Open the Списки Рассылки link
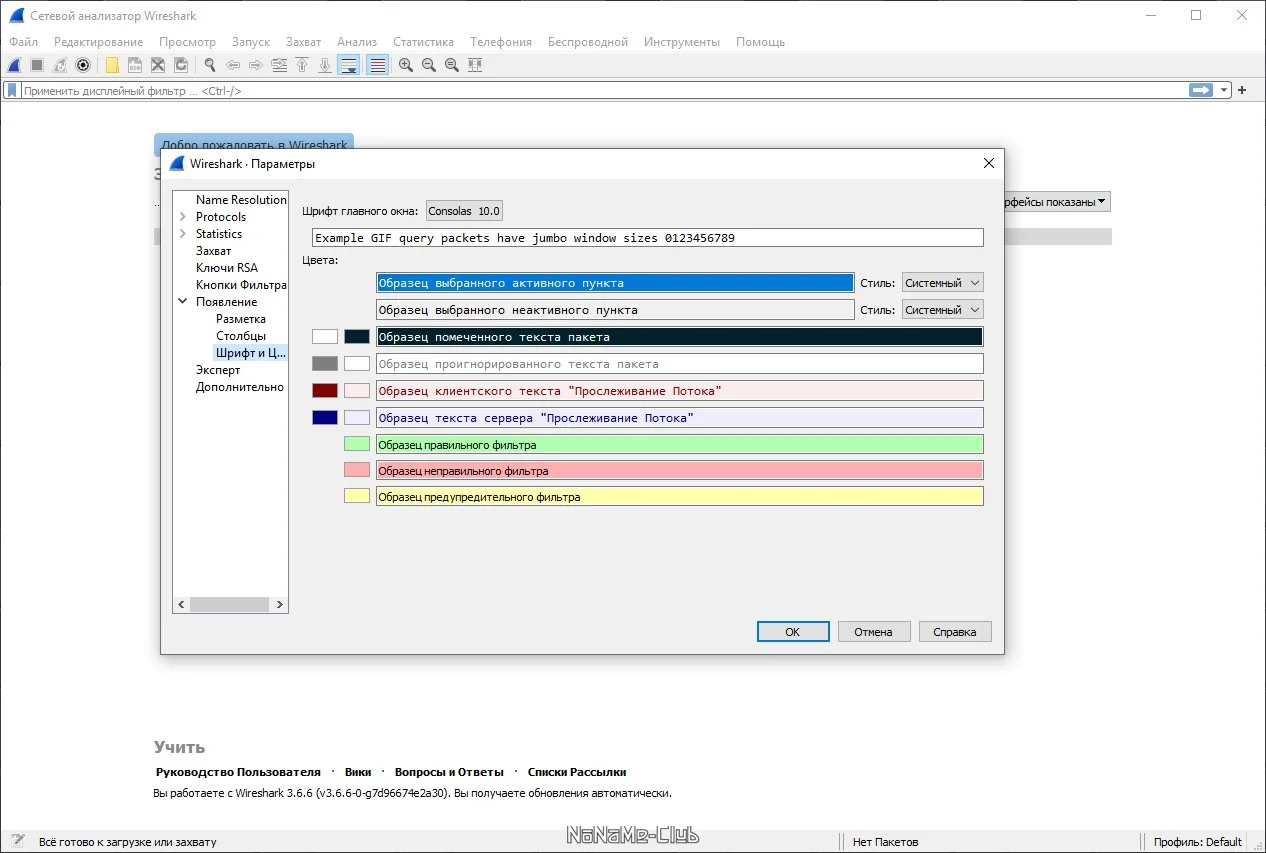The width and height of the screenshot is (1266, 853). (x=577, y=772)
